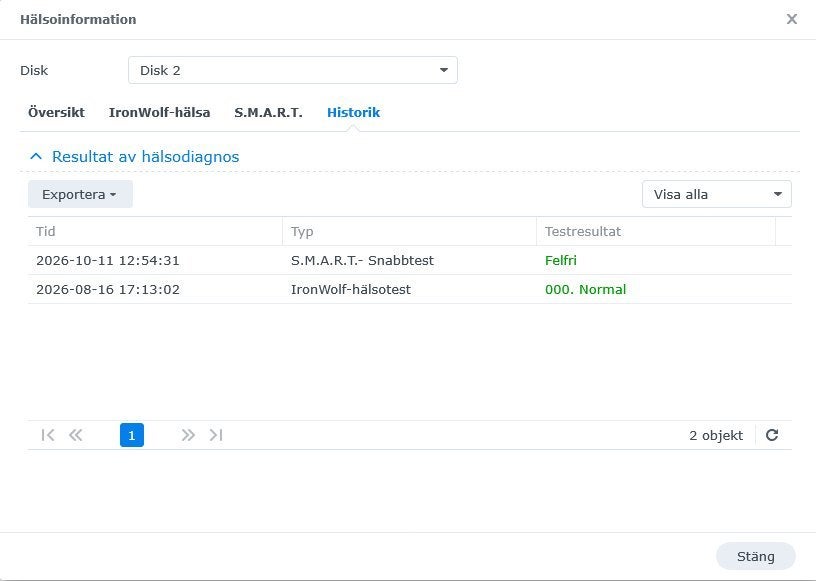Click the Felfri test result
816x581 pixels.
pyautogui.click(x=560, y=260)
